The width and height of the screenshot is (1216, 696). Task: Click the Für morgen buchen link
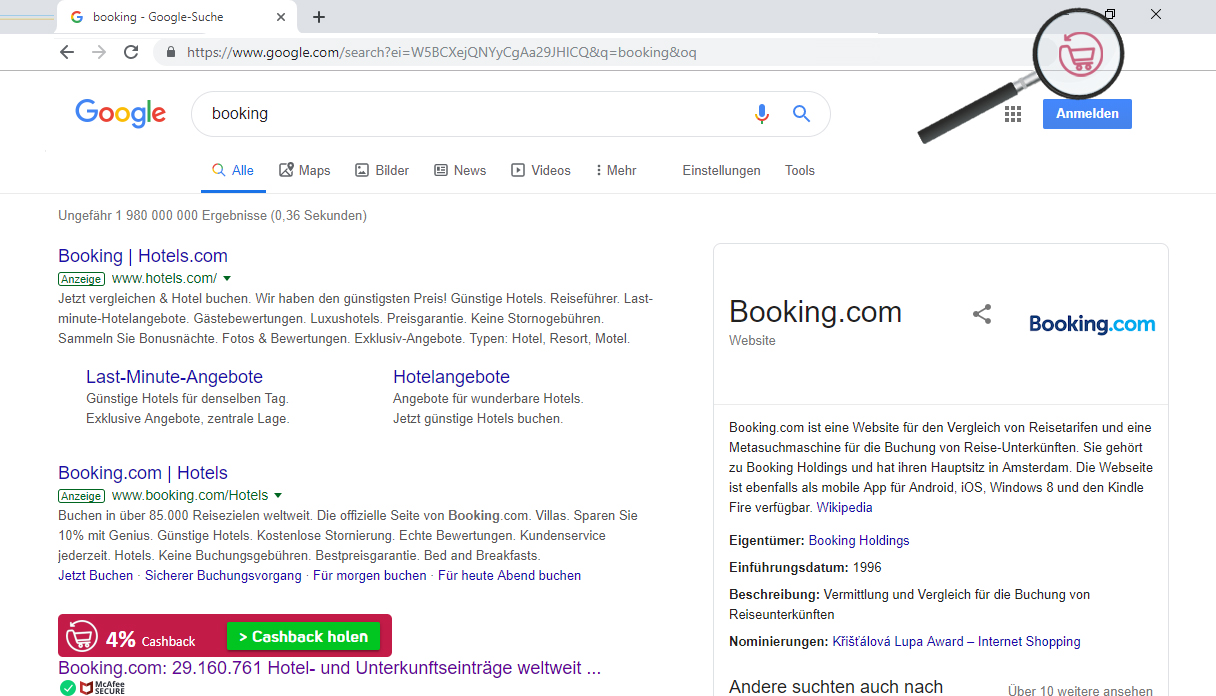(x=369, y=576)
